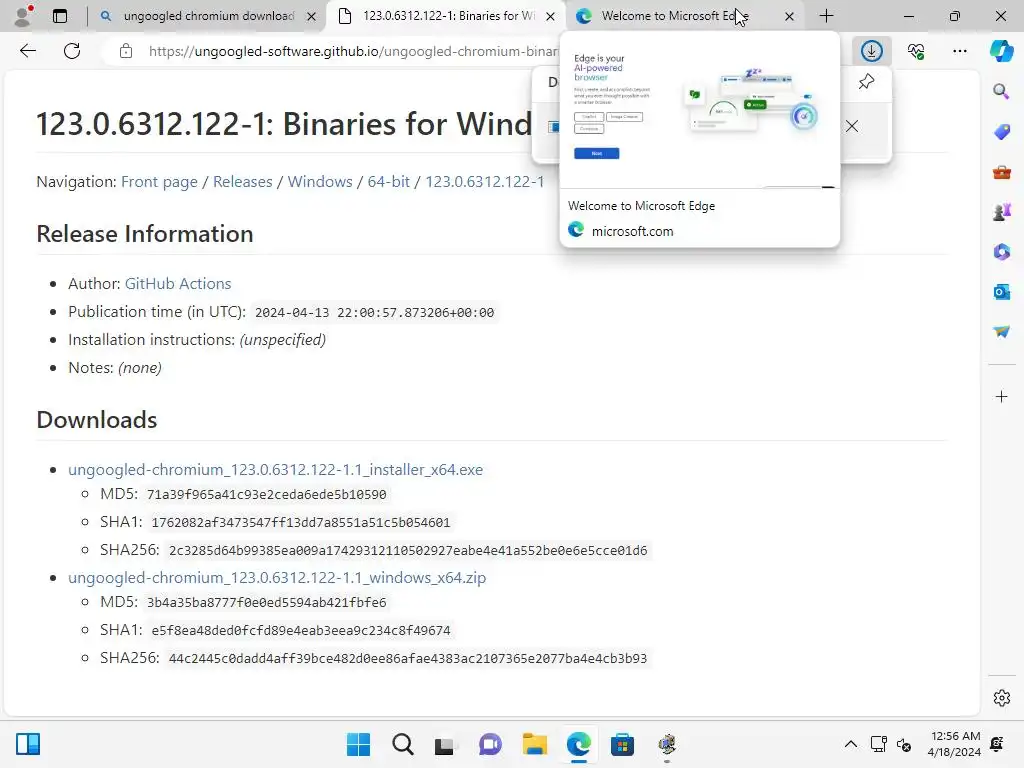1024x768 pixels.
Task: Open the sidebar settings gear
Action: (x=1001, y=698)
